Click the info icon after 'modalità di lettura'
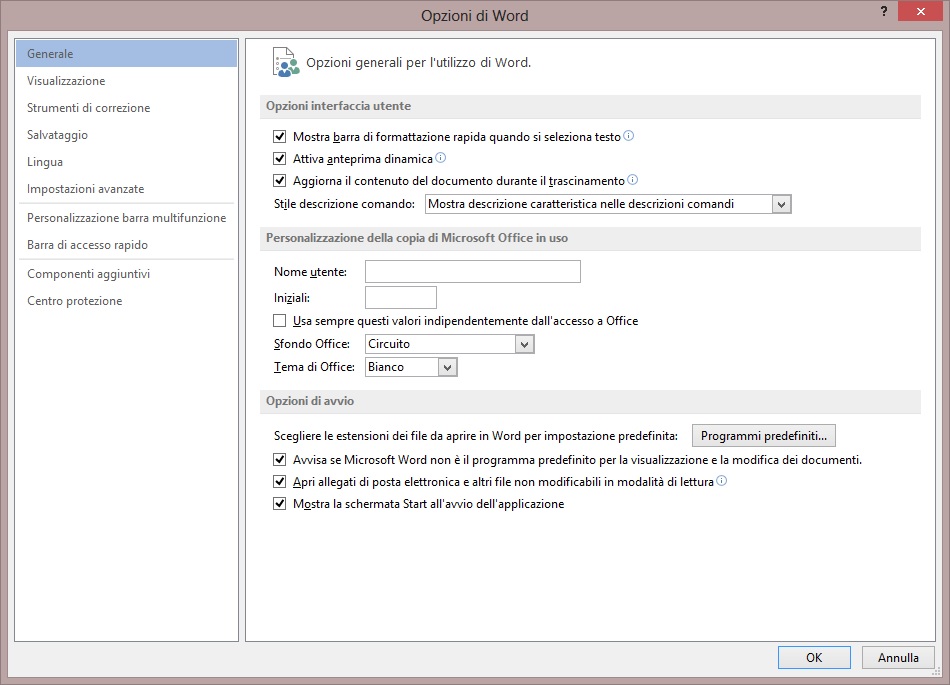 722,480
